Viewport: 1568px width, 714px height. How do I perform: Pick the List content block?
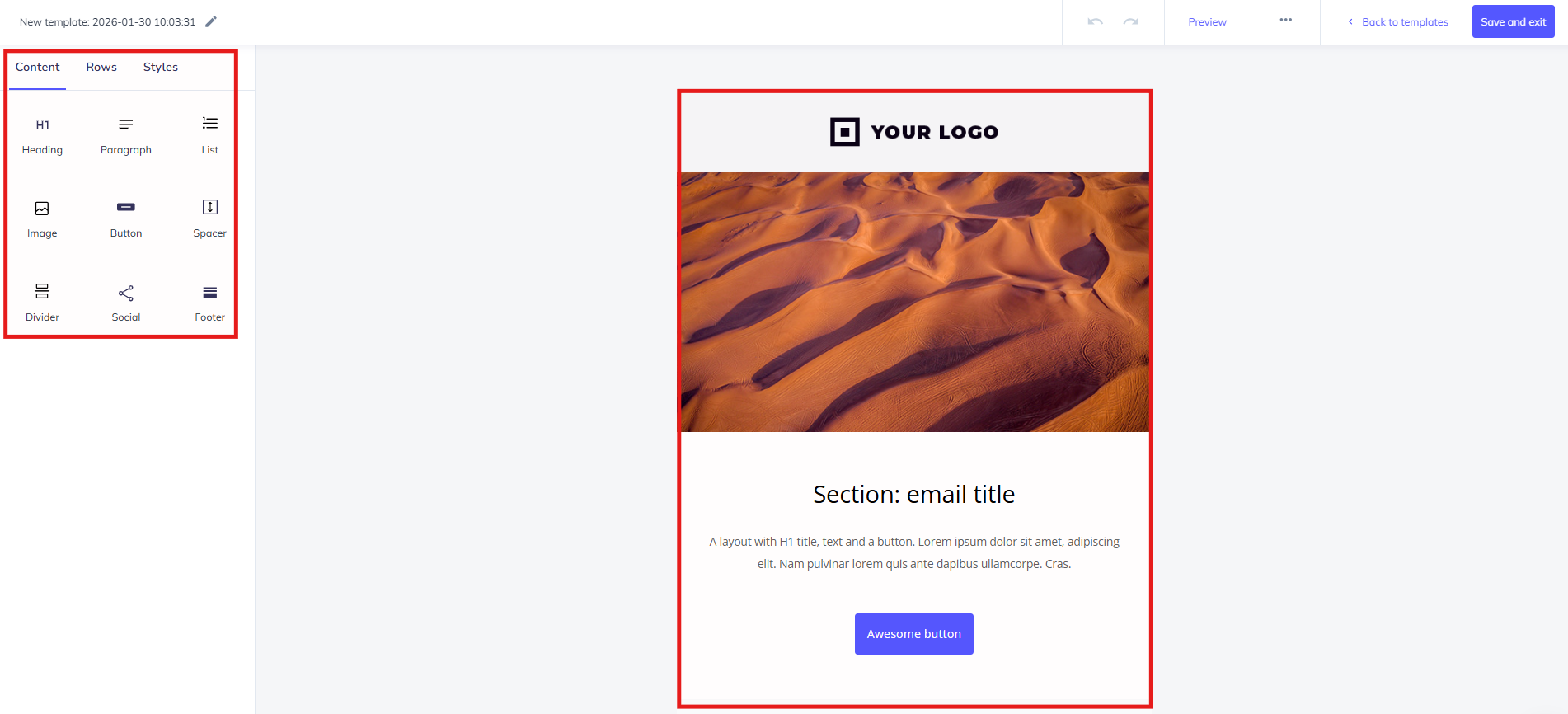pos(210,136)
